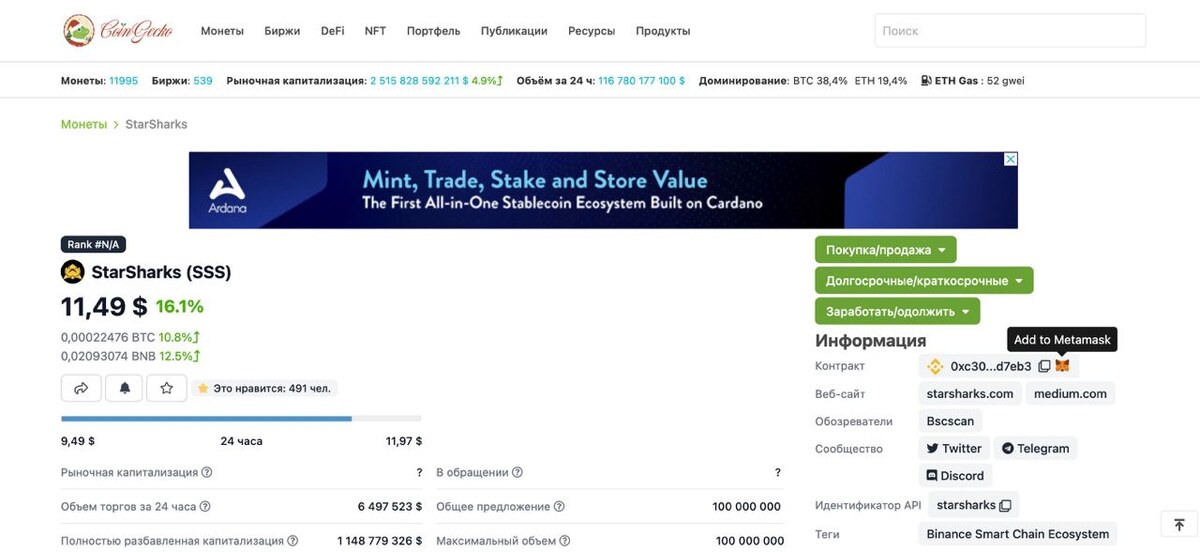The image size is (1200, 552).
Task: Click info icon next to Объем торгов за 24 часа
Action: point(205,507)
